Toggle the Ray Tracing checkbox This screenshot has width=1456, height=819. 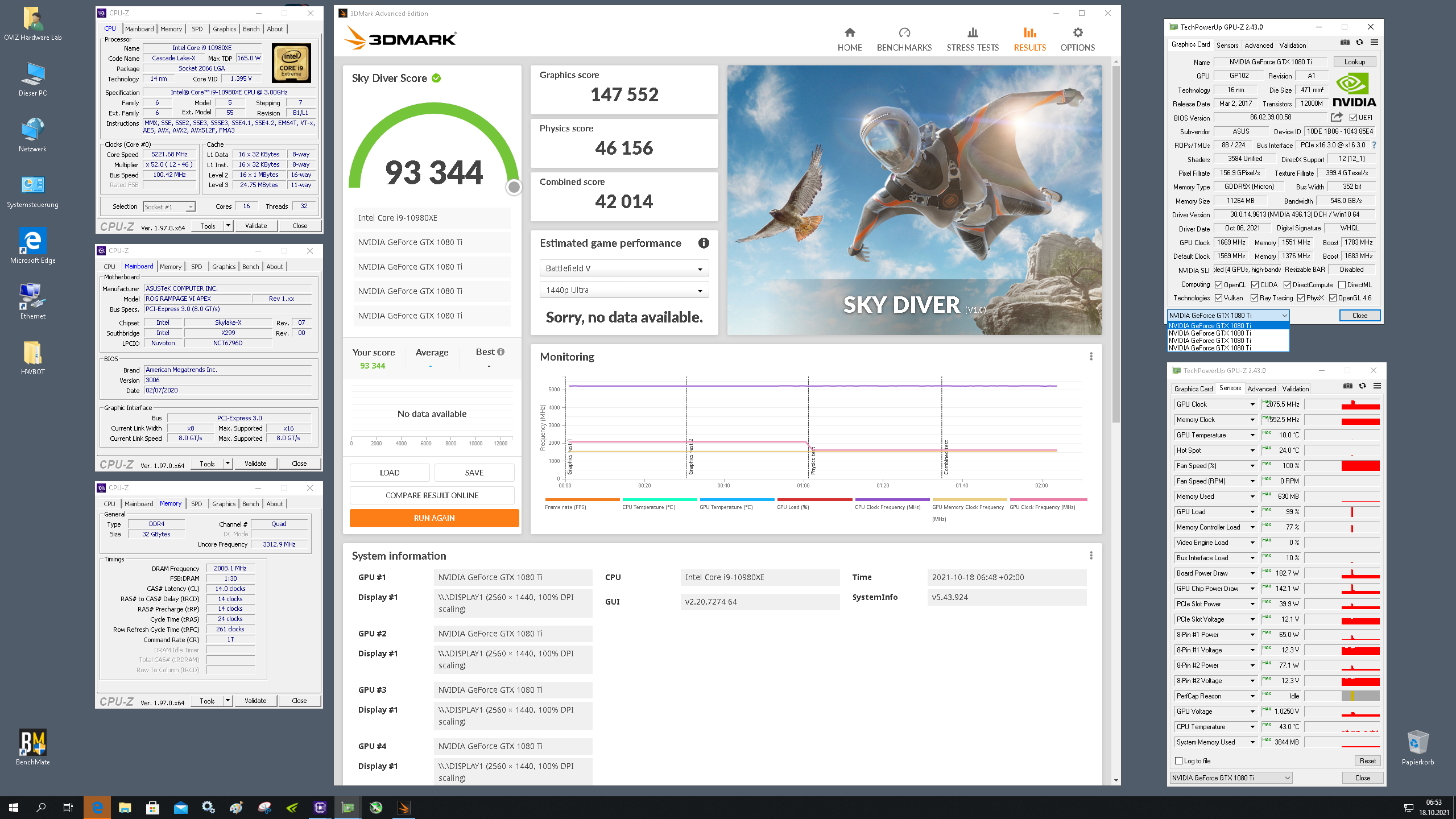[1254, 298]
